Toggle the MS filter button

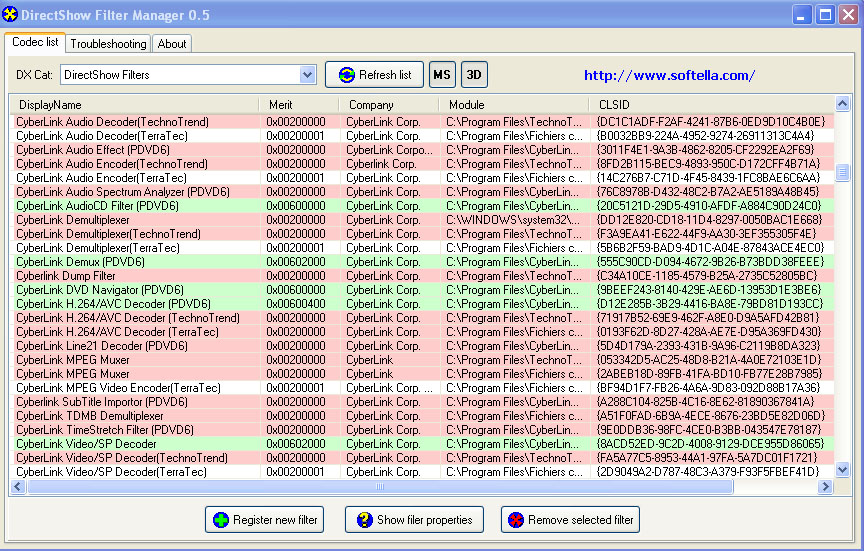[442, 74]
